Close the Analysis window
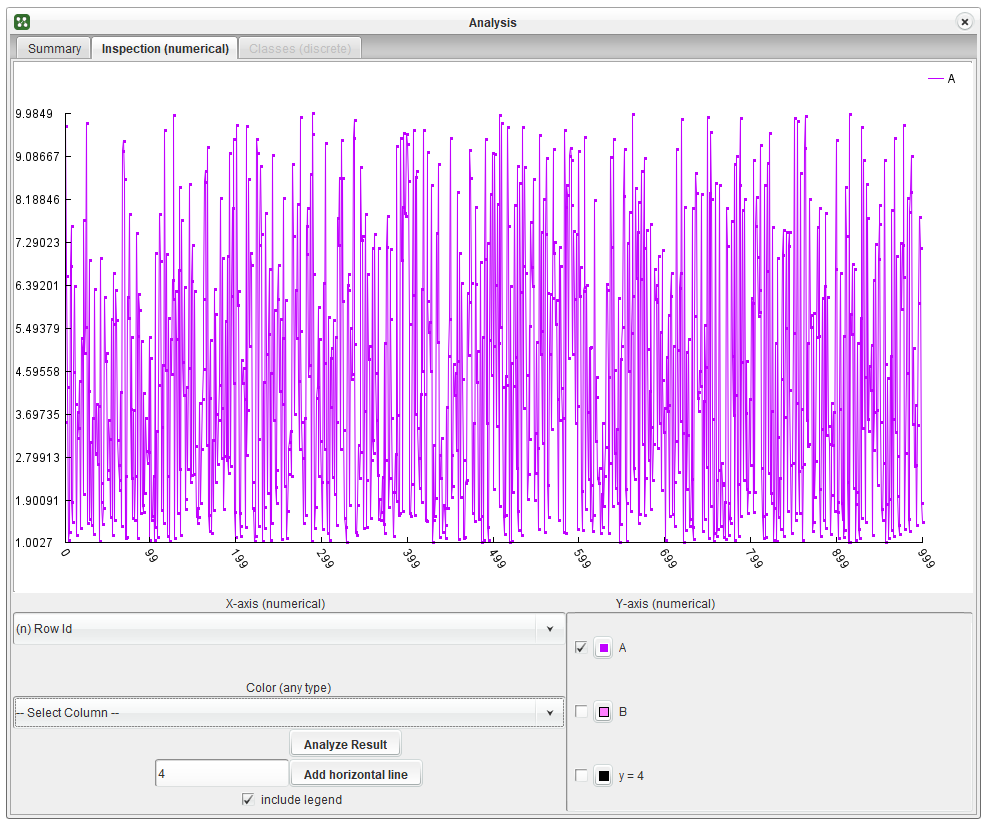 point(964,22)
